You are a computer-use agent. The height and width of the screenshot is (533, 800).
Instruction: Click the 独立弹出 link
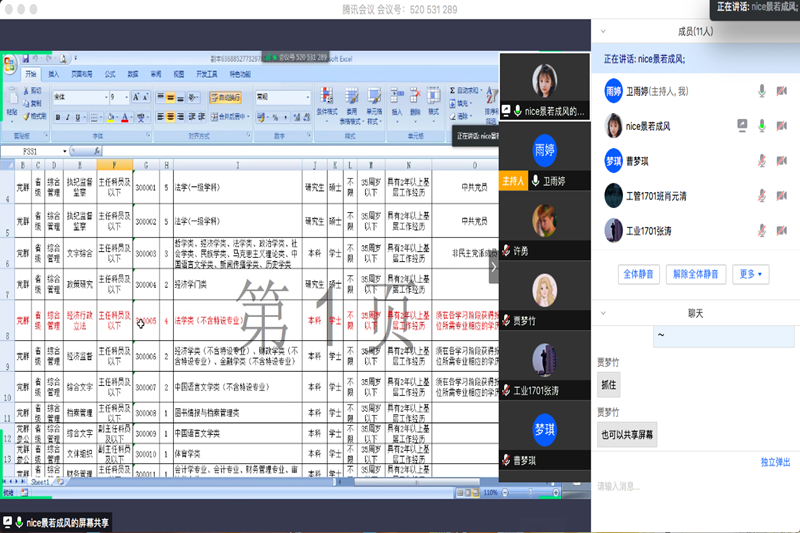pos(775,462)
